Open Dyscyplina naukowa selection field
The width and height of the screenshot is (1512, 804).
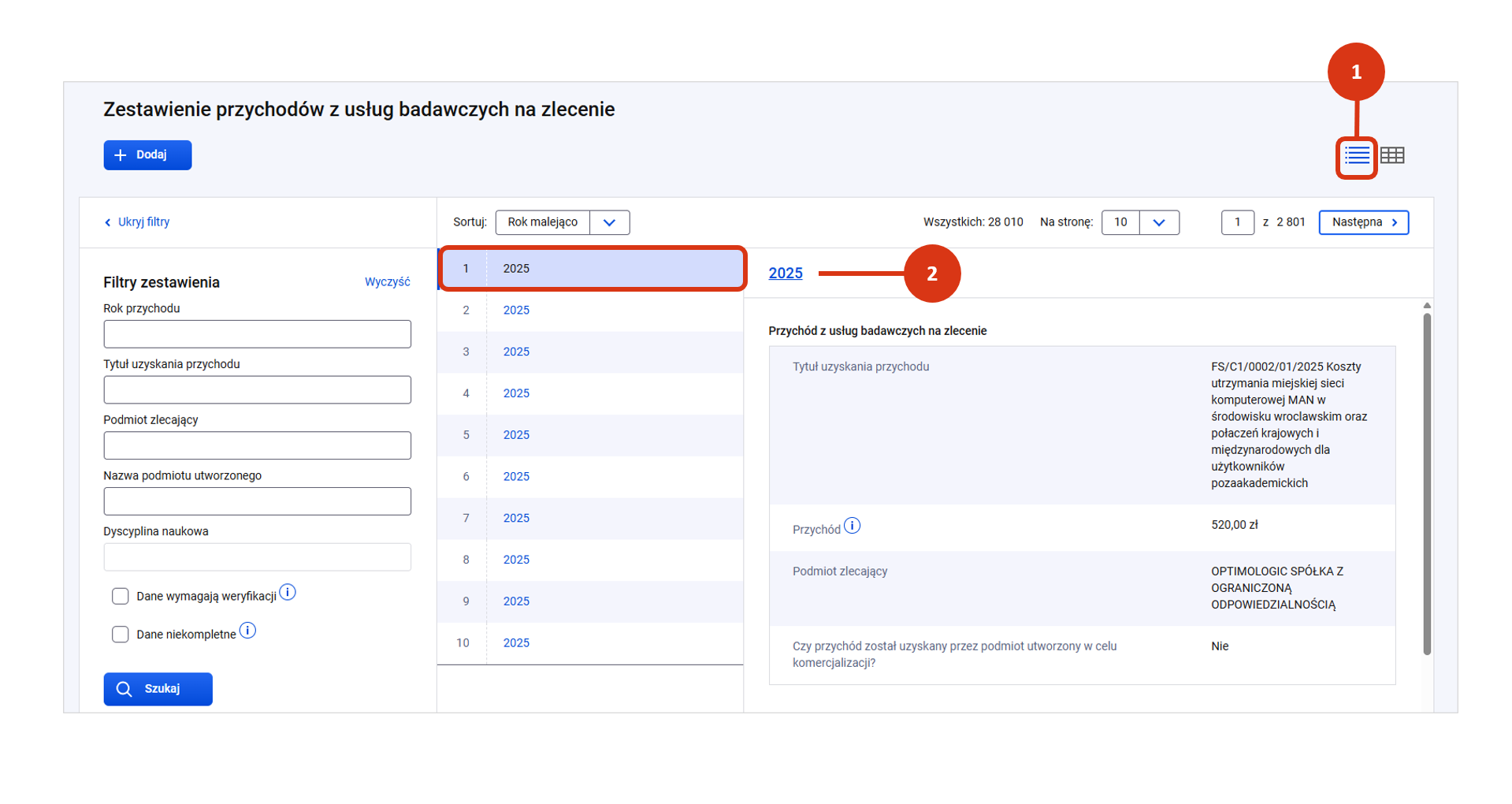257,556
